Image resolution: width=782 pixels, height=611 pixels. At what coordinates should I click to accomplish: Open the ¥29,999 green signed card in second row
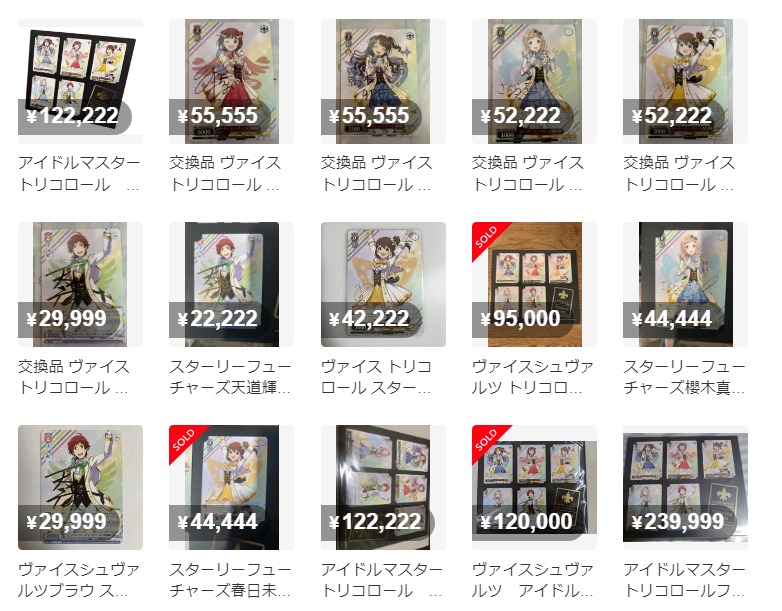click(x=80, y=284)
